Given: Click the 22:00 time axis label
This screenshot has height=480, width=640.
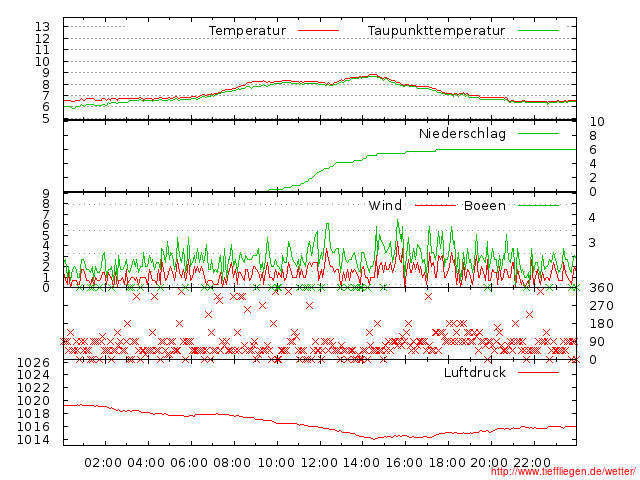Looking at the screenshot, I should 532,463.
